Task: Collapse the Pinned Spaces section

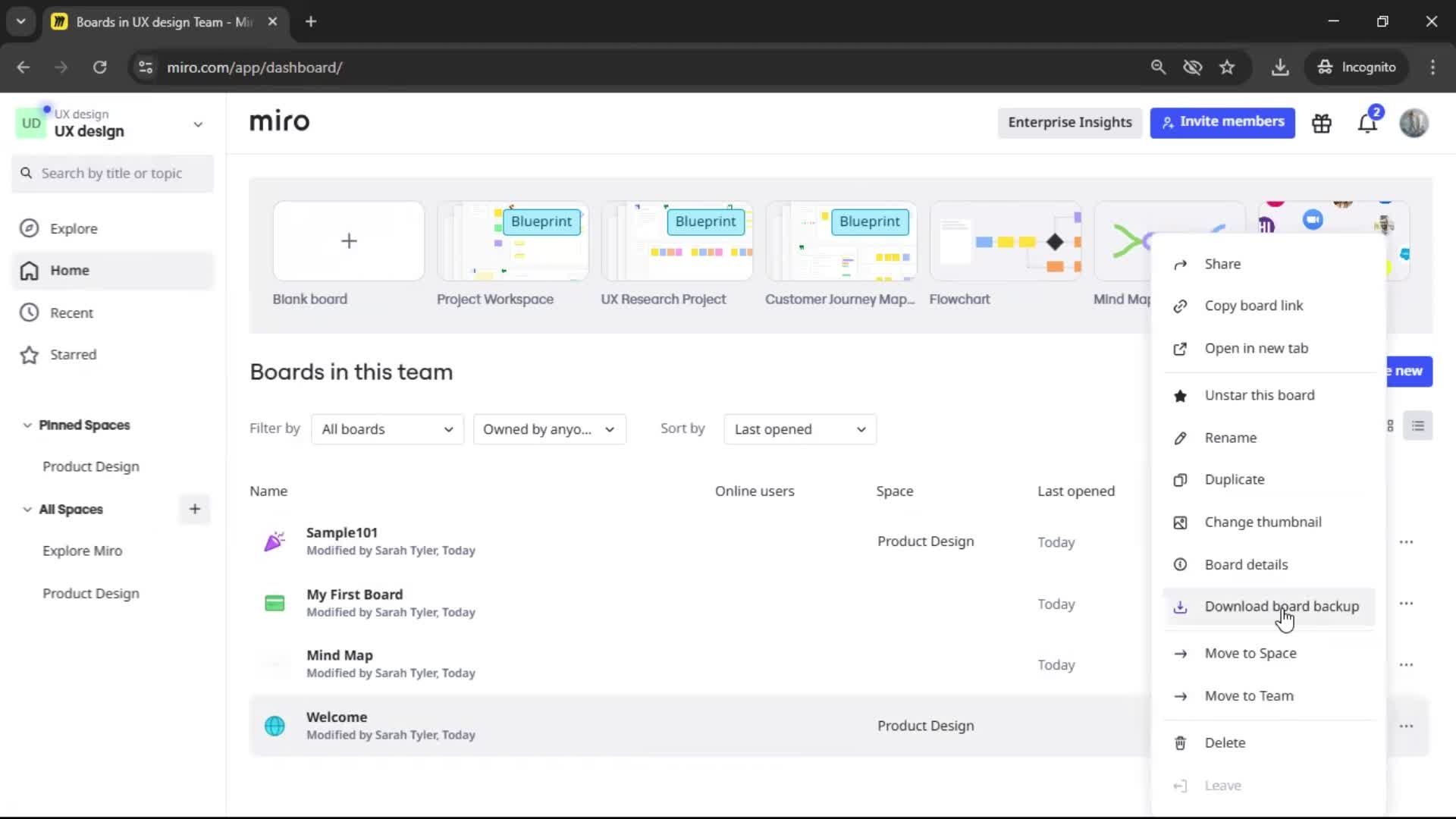Action: [27, 425]
